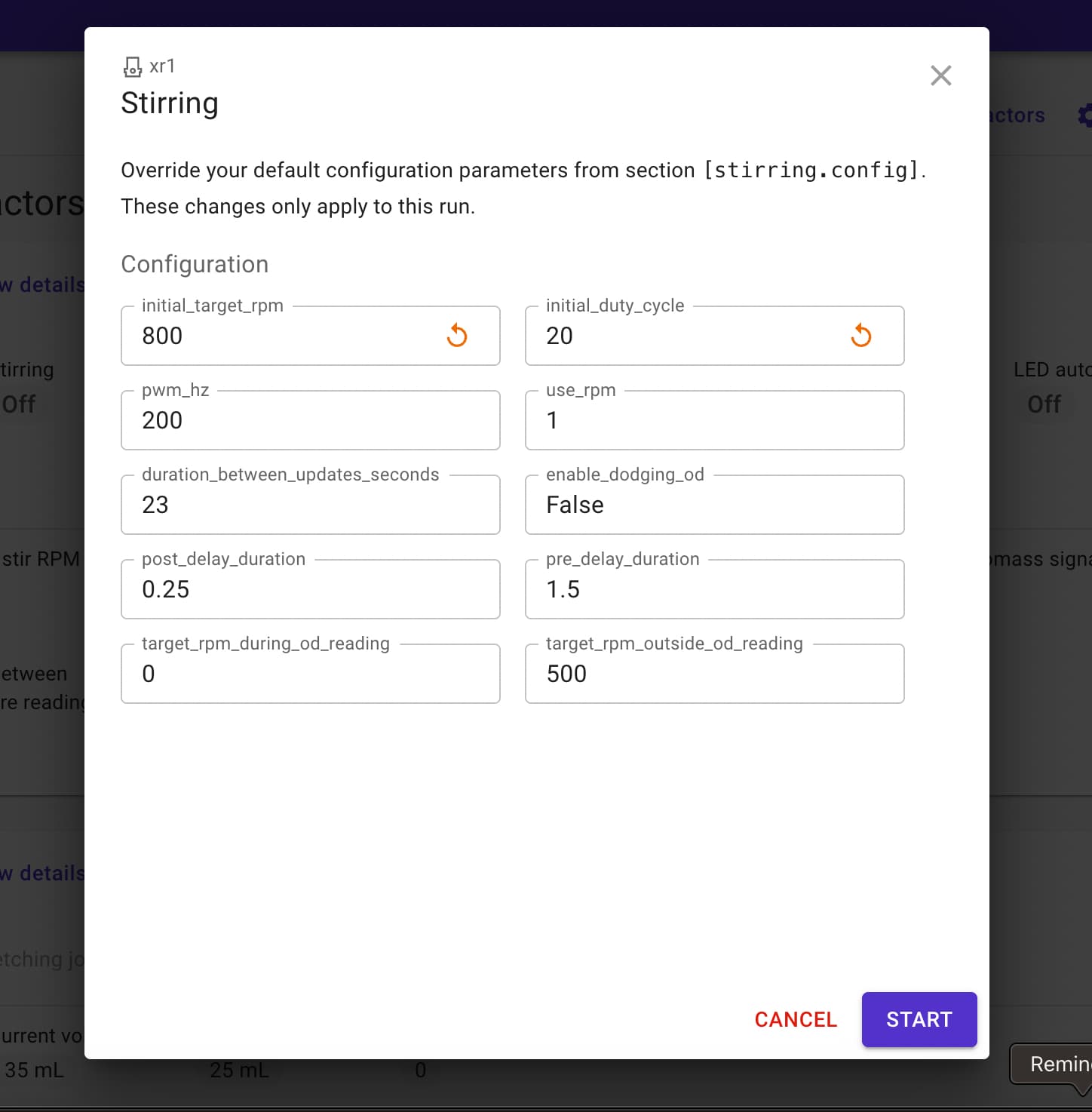Click the enable_dodging_od field showing False
This screenshot has width=1092, height=1112.
713,505
